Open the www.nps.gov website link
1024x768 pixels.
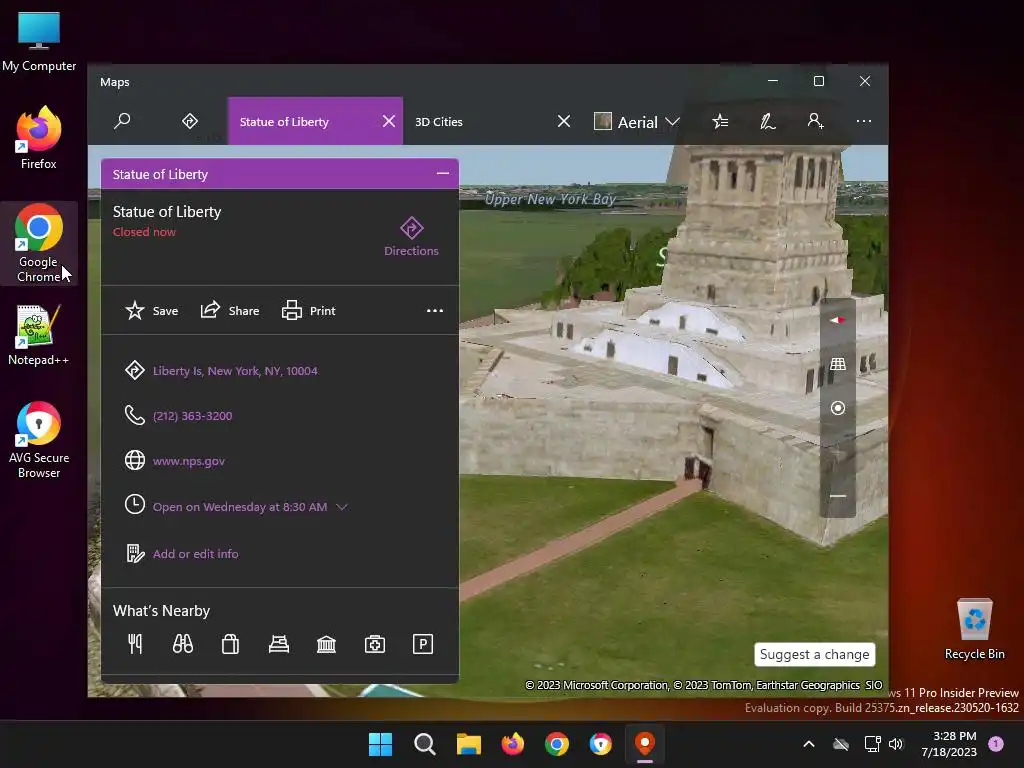[189, 461]
